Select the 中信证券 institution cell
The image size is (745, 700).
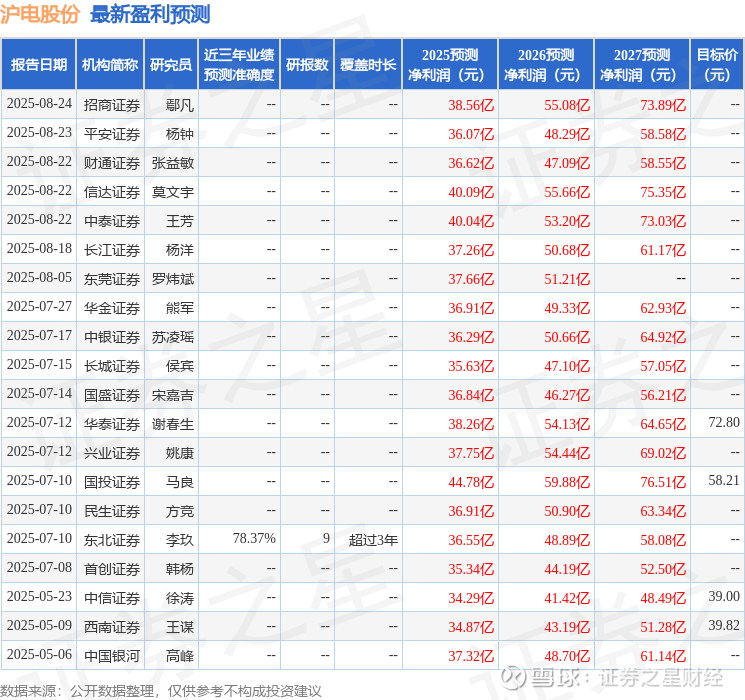click(112, 598)
